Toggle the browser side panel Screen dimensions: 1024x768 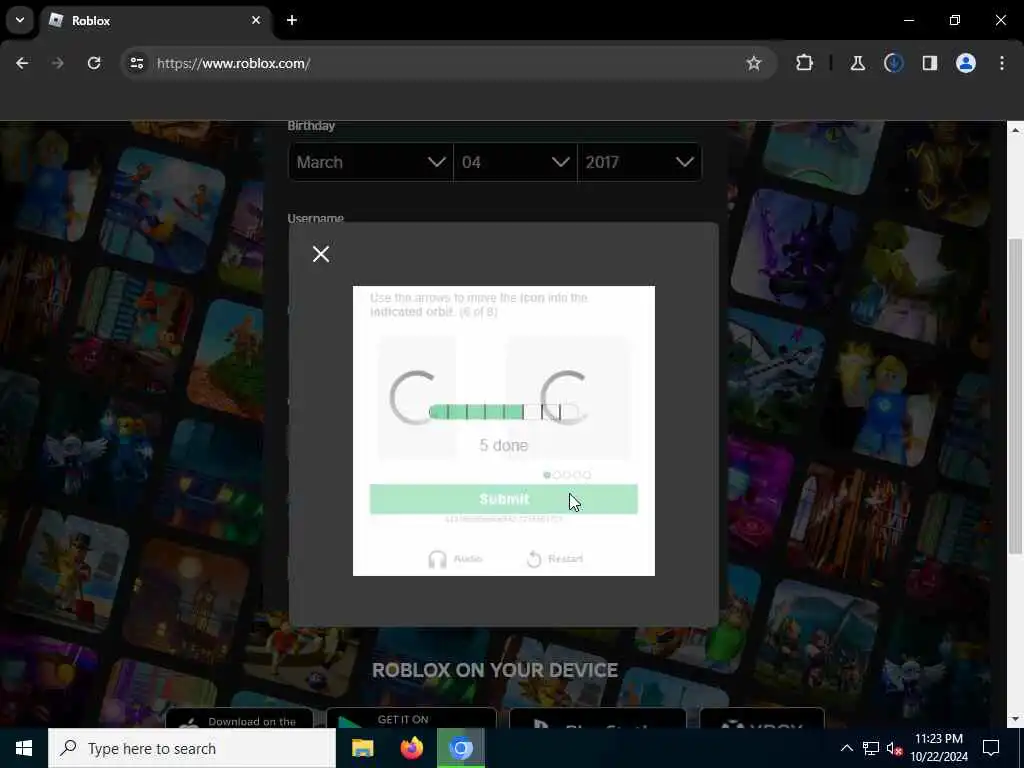click(929, 63)
